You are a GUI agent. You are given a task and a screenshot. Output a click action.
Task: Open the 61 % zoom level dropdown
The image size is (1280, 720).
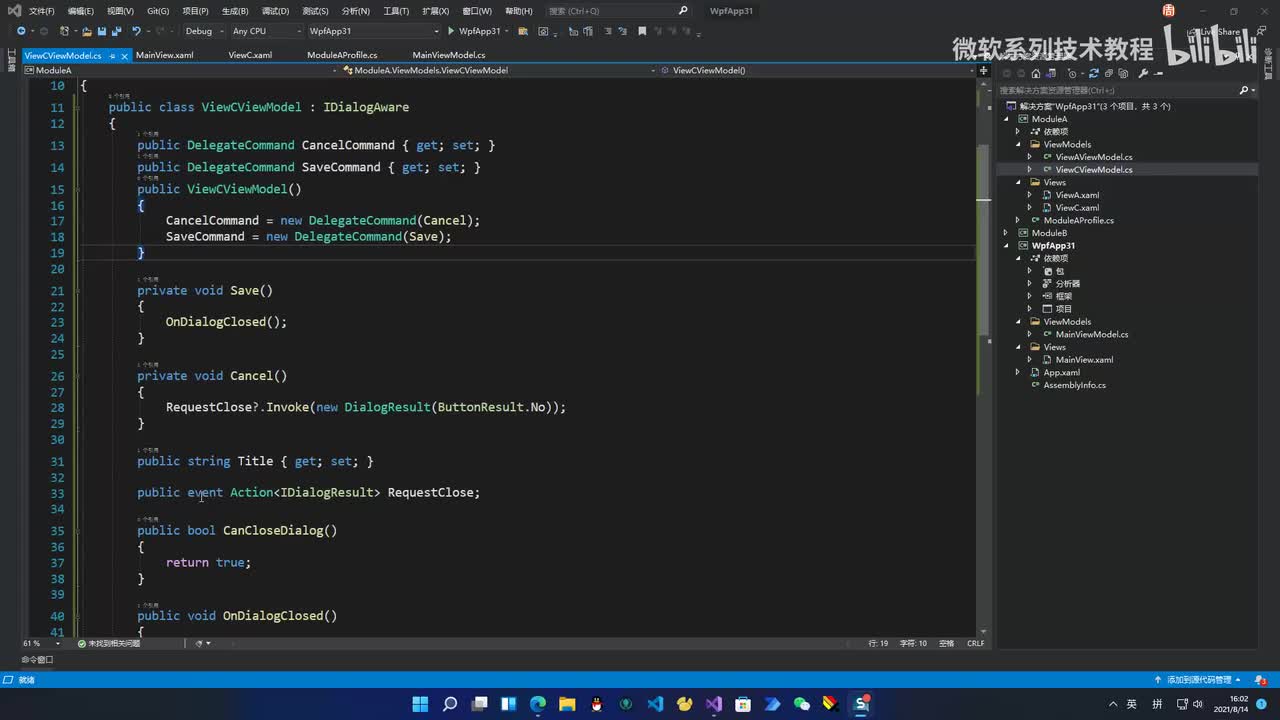pyautogui.click(x=42, y=643)
